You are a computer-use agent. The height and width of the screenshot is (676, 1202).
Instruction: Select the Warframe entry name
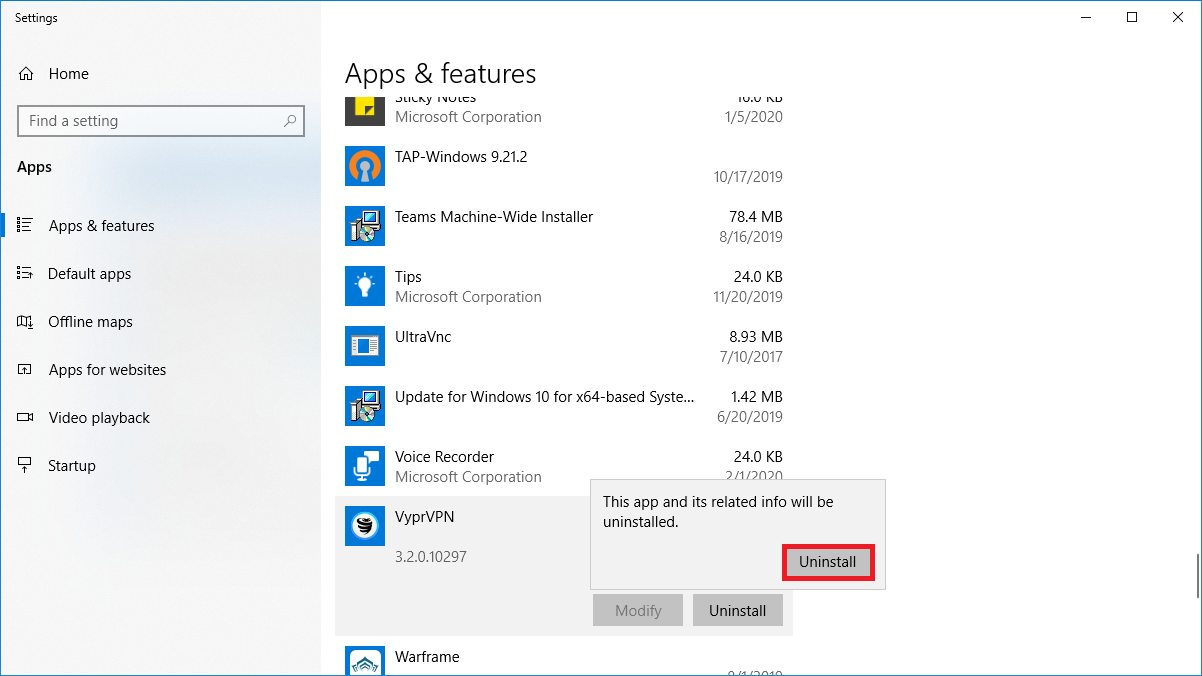tap(427, 657)
